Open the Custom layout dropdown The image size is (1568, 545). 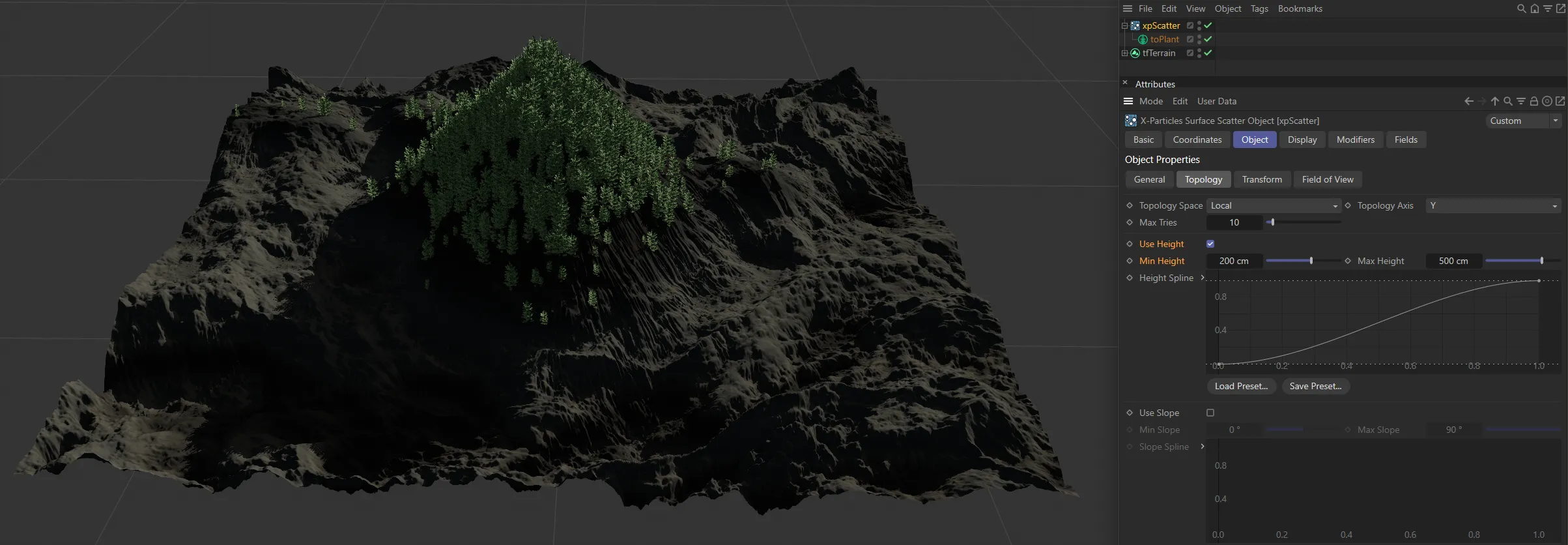click(x=1523, y=121)
